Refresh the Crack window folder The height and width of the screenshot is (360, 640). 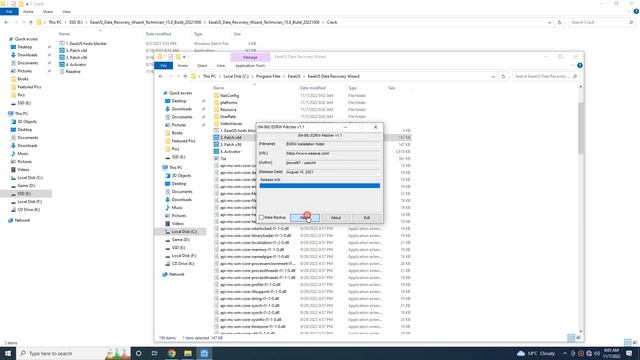[560, 22]
